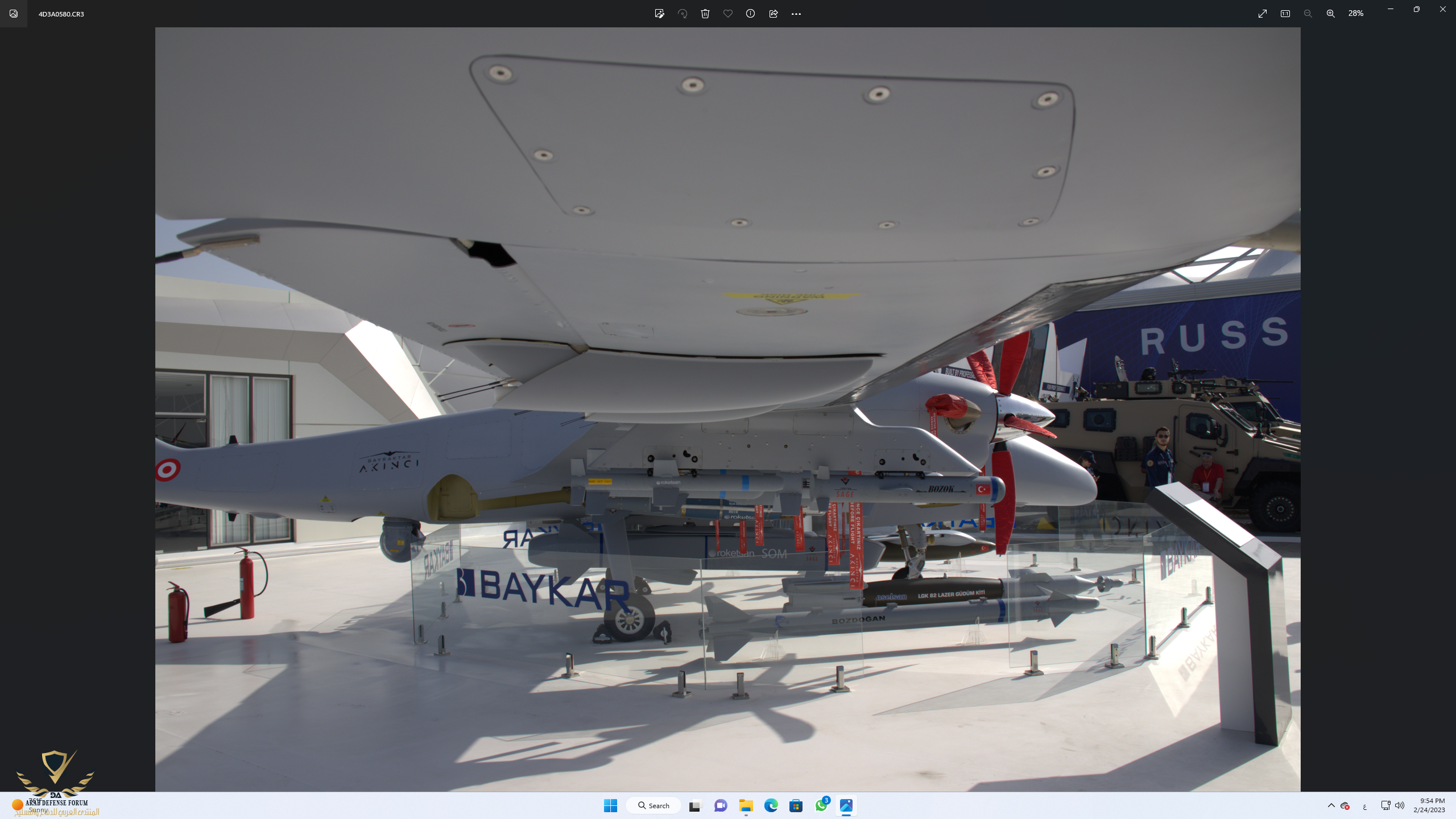Click the 28% zoom level value

click(1356, 14)
